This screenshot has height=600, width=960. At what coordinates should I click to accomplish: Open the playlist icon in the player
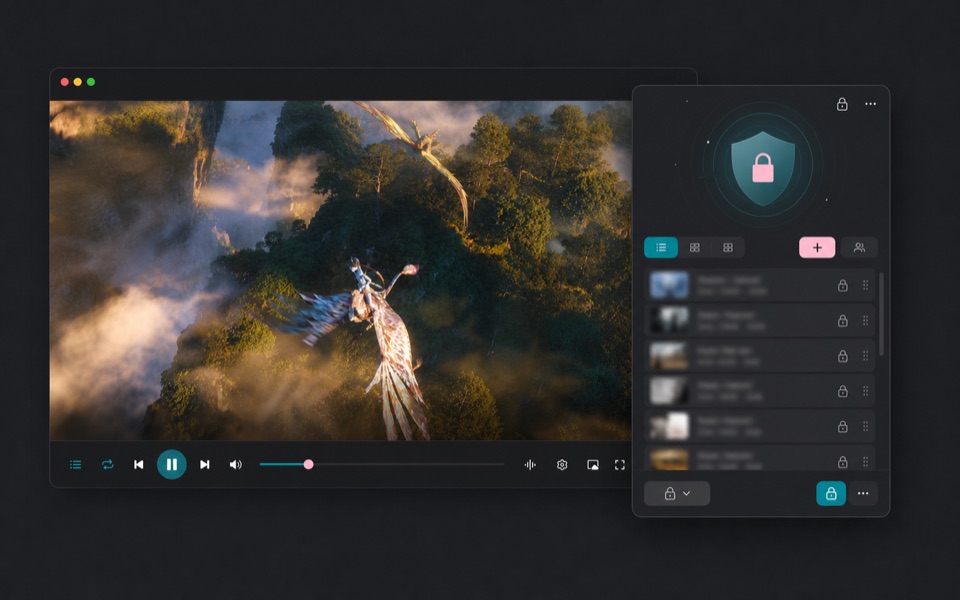click(x=75, y=465)
